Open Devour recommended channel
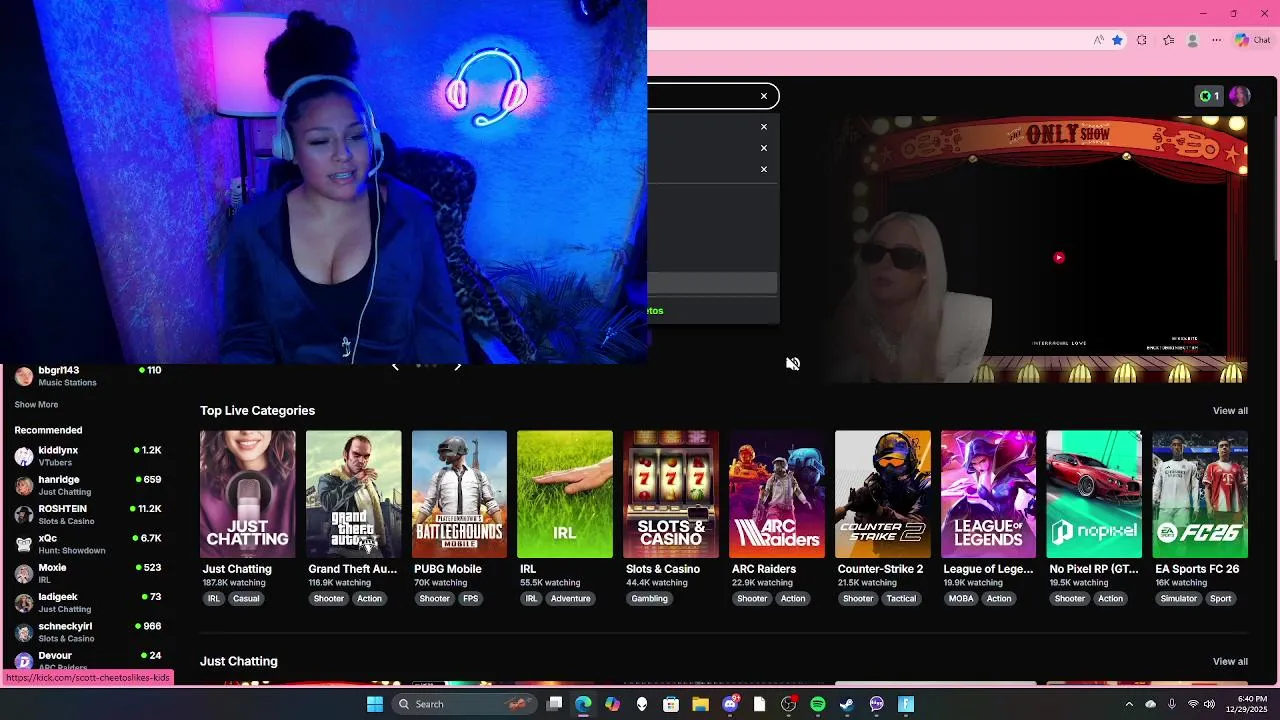 pyautogui.click(x=88, y=660)
